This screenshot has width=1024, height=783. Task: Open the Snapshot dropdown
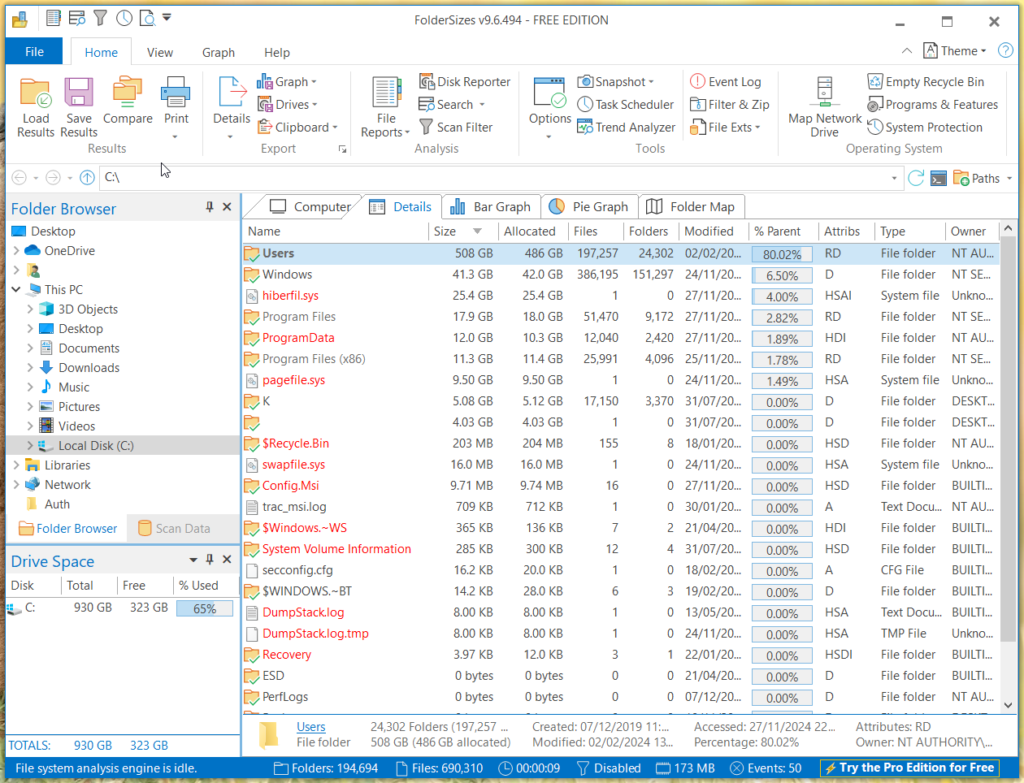(x=615, y=82)
